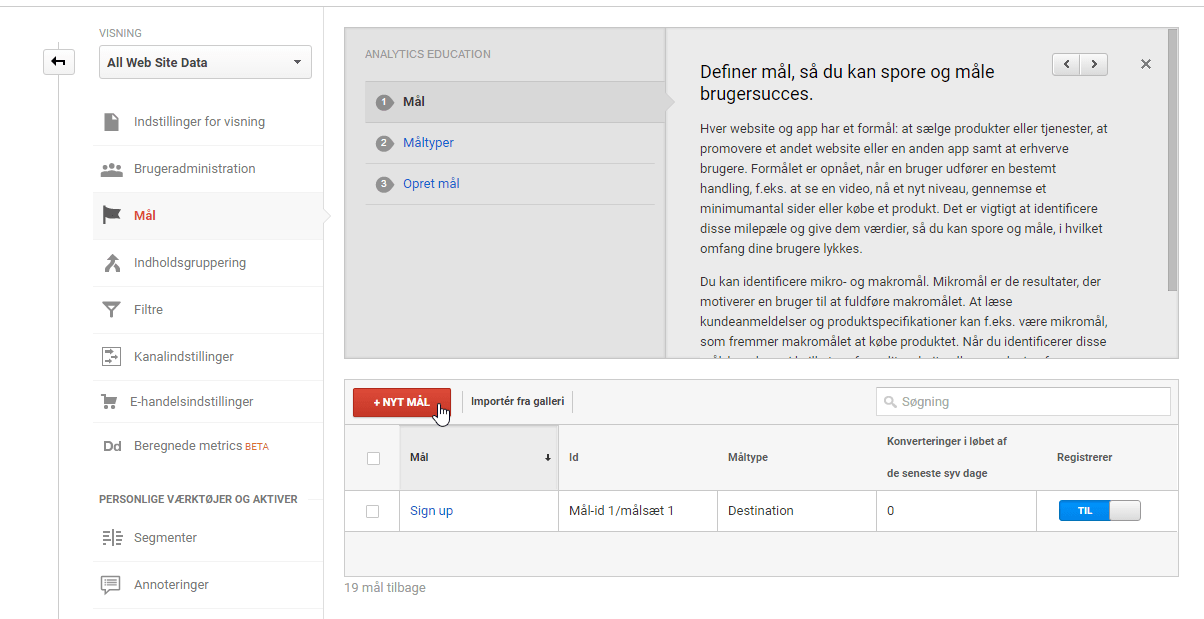1204x619 pixels.
Task: Open the Sign up goal link
Action: point(431,511)
